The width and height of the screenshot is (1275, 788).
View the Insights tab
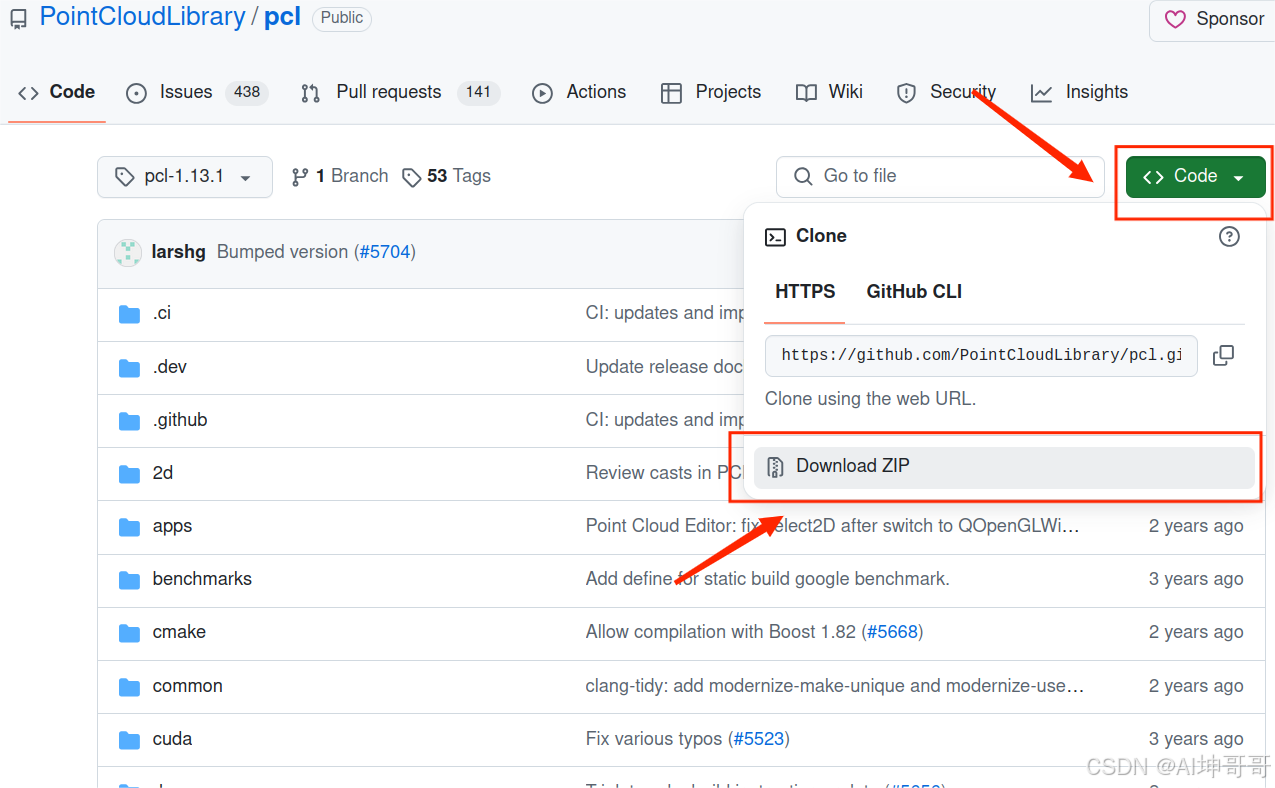[x=1079, y=92]
